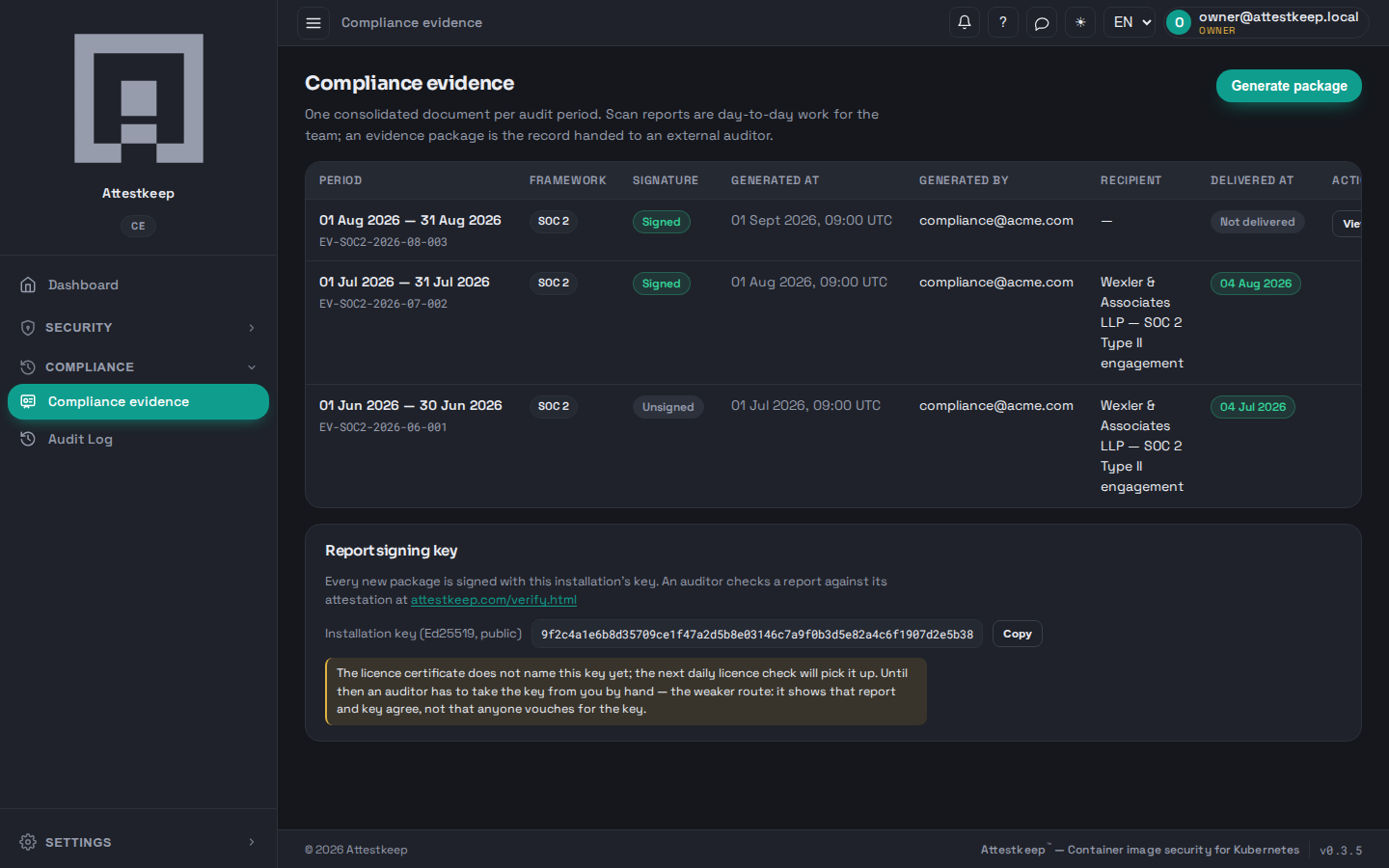Click the COMPLIANCE history icon
Viewport: 1389px width, 868px height.
click(x=28, y=367)
